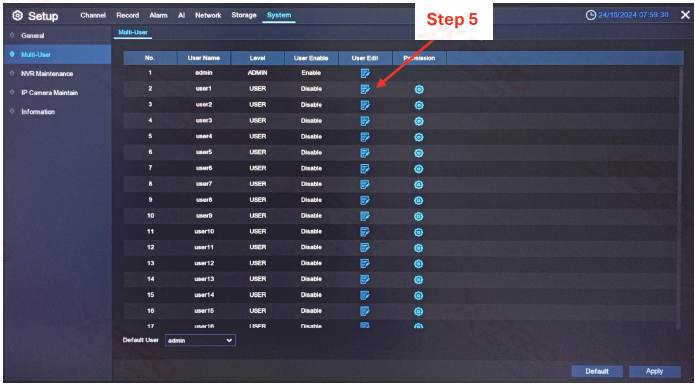The width and height of the screenshot is (695, 384).
Task: Click the edit icon for user1
Action: tap(365, 89)
